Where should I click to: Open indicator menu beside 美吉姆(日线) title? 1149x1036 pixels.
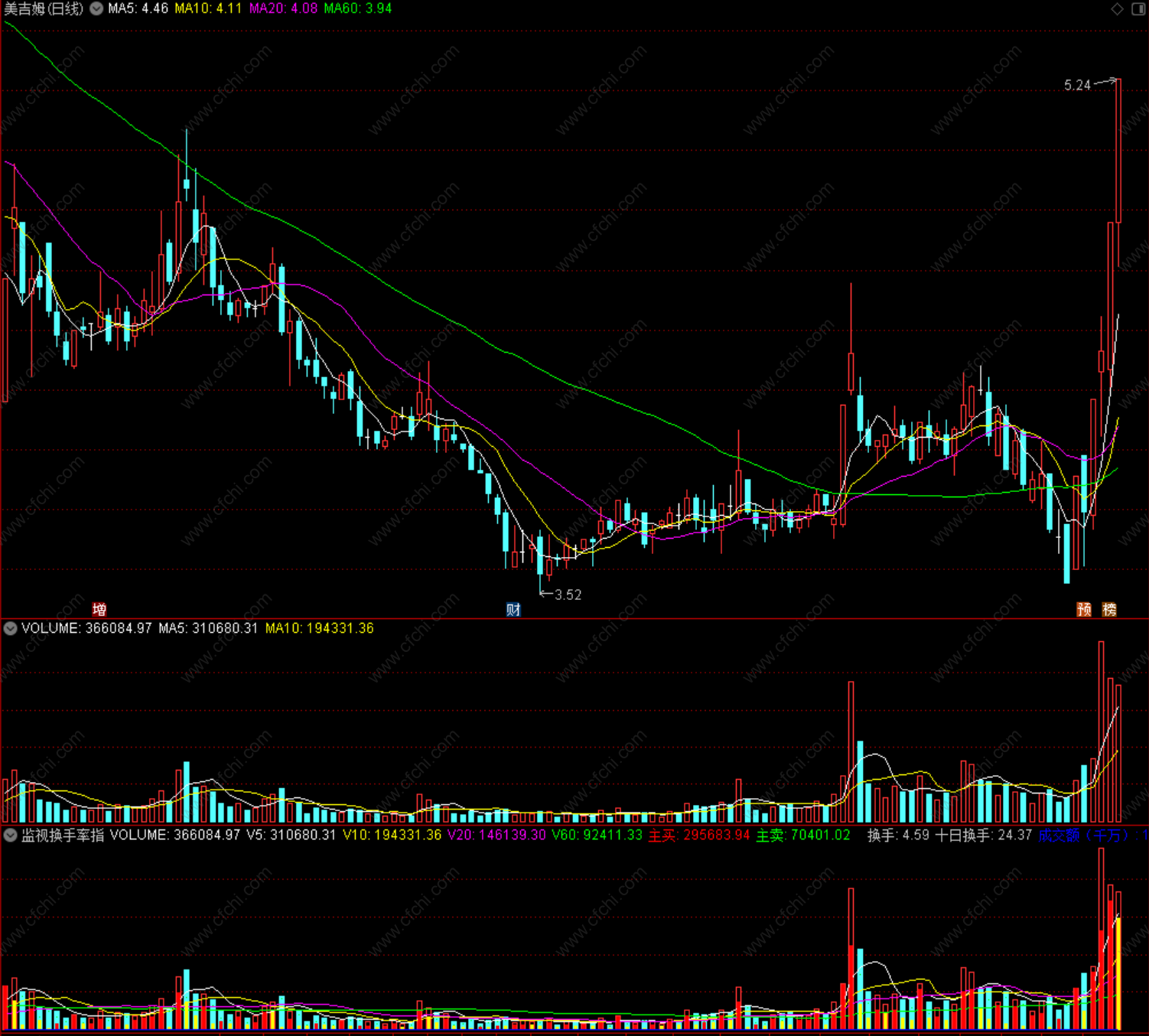coord(97,8)
